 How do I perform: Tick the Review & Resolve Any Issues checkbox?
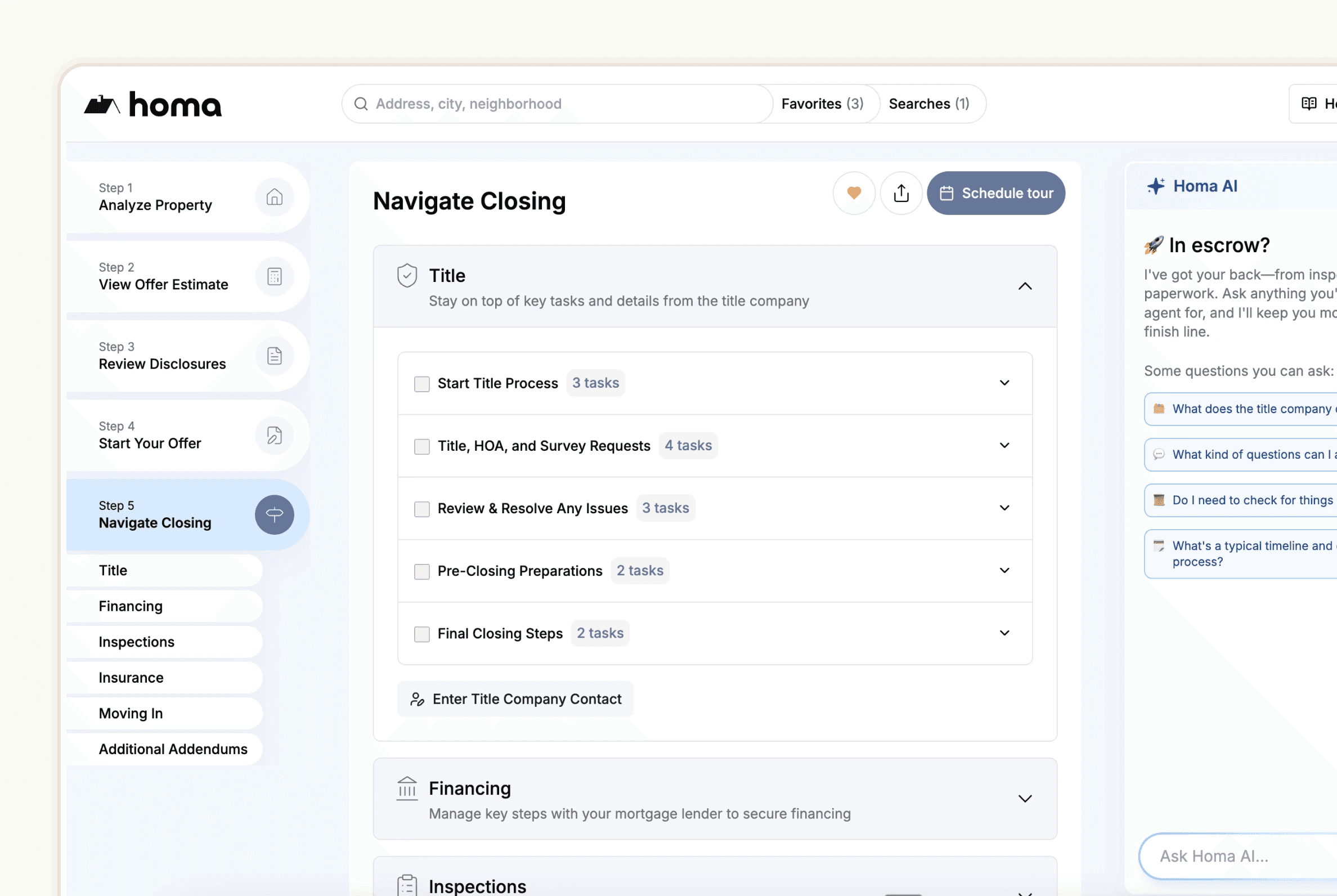pos(421,509)
